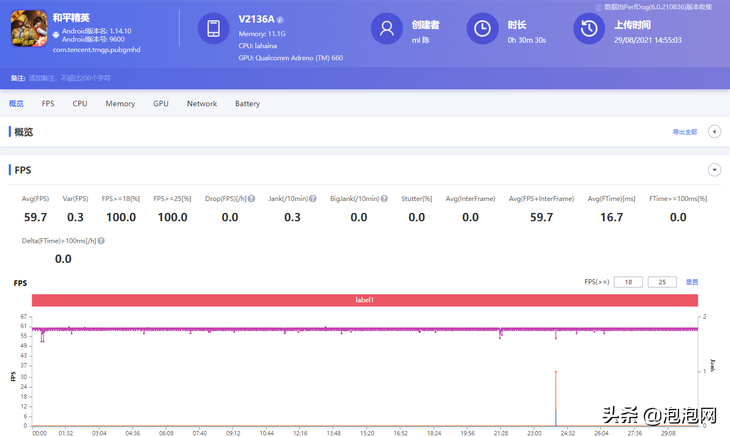Click the reset link beside FPS thresholds
The width and height of the screenshot is (730, 437).
click(x=692, y=282)
